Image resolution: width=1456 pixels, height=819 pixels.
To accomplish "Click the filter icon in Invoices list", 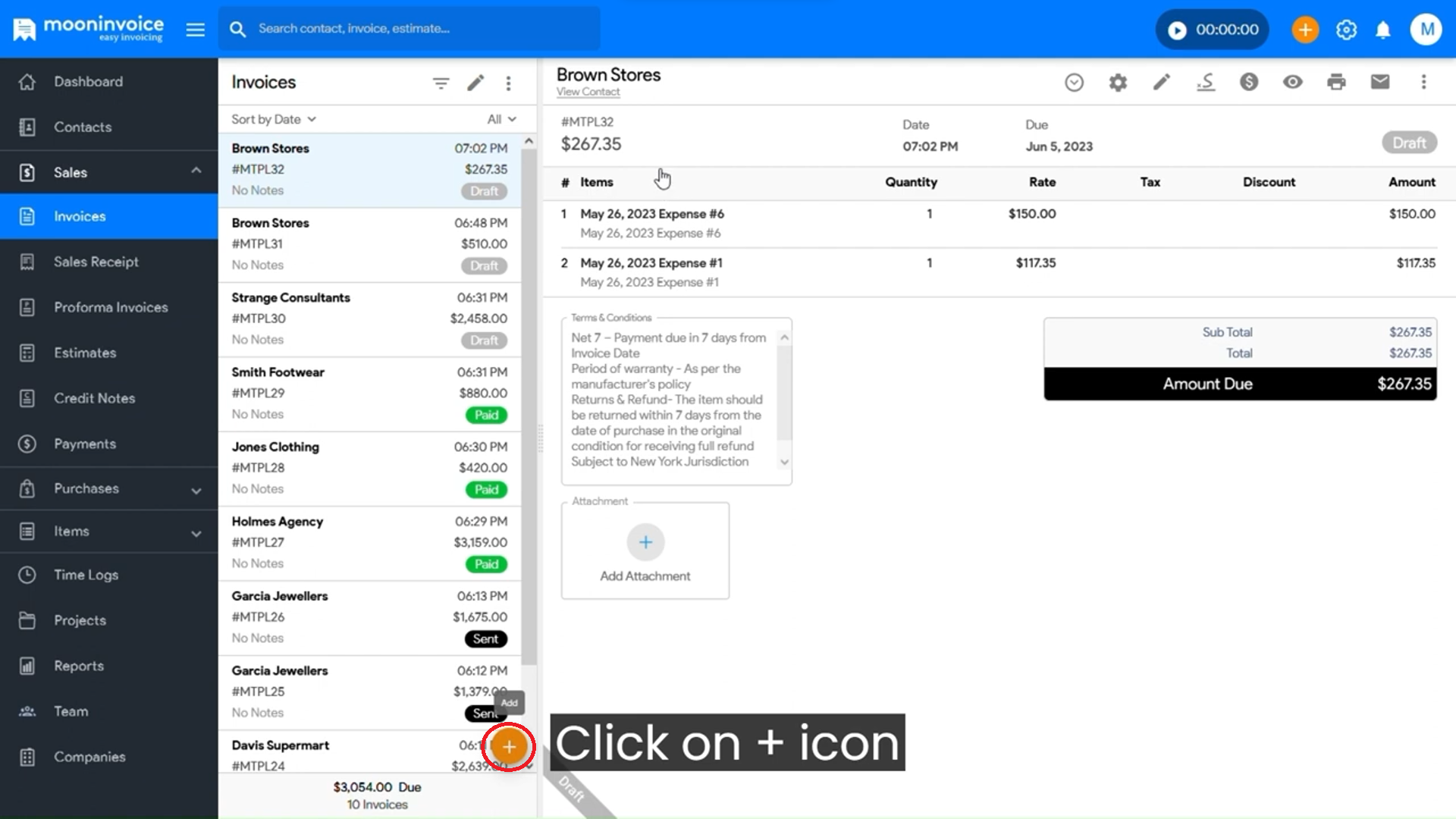I will [x=441, y=83].
